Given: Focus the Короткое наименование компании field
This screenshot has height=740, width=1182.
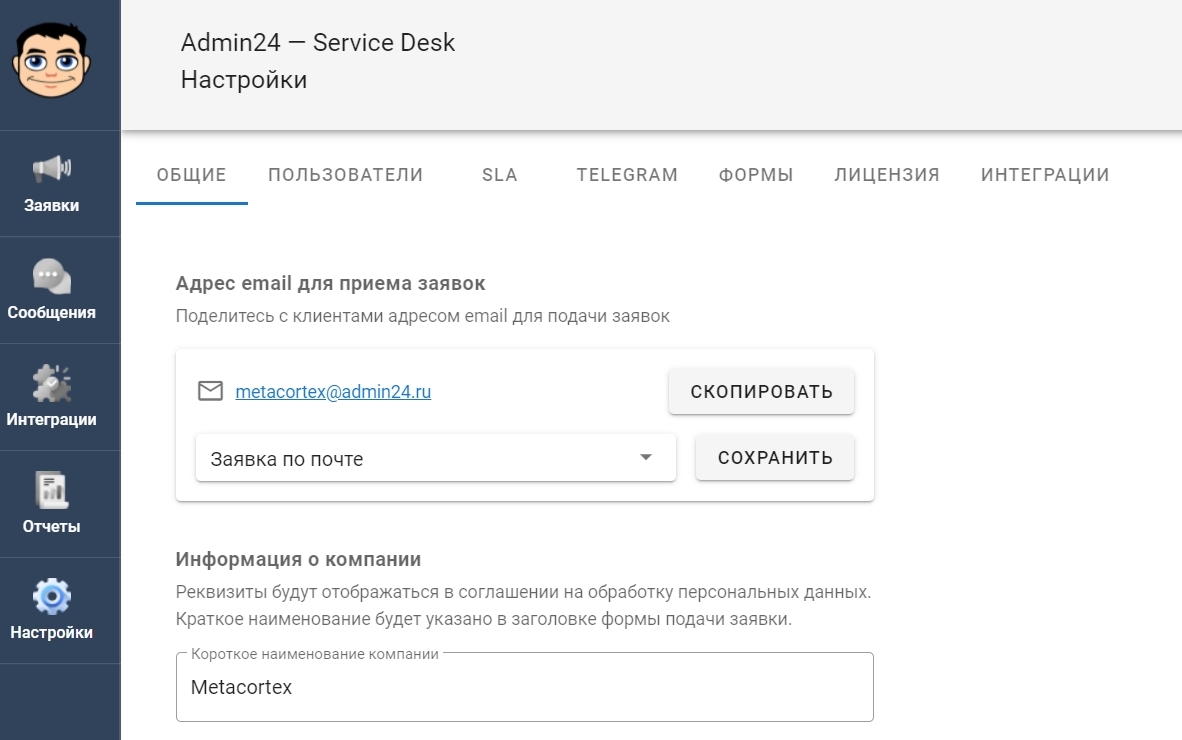Looking at the screenshot, I should tap(525, 687).
